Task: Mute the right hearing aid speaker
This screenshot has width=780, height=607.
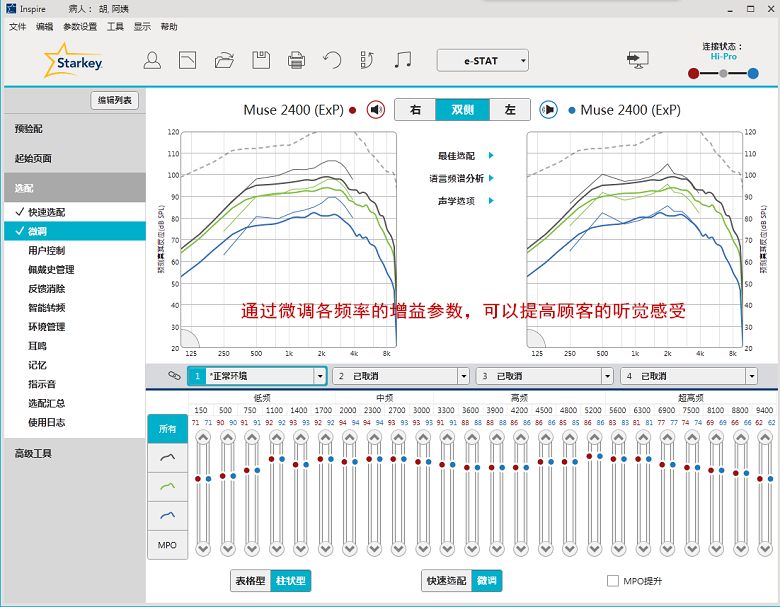Action: (376, 110)
